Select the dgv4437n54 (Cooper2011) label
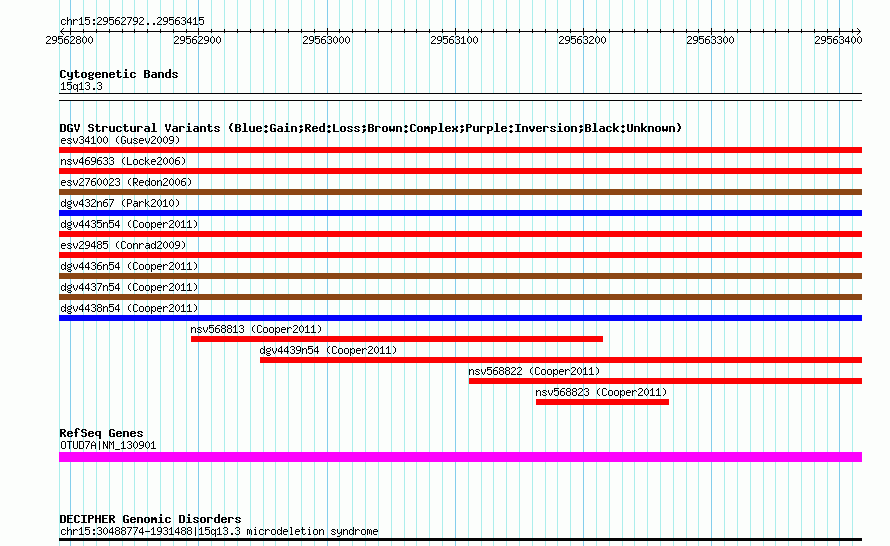This screenshot has height=546, width=890. 129,287
